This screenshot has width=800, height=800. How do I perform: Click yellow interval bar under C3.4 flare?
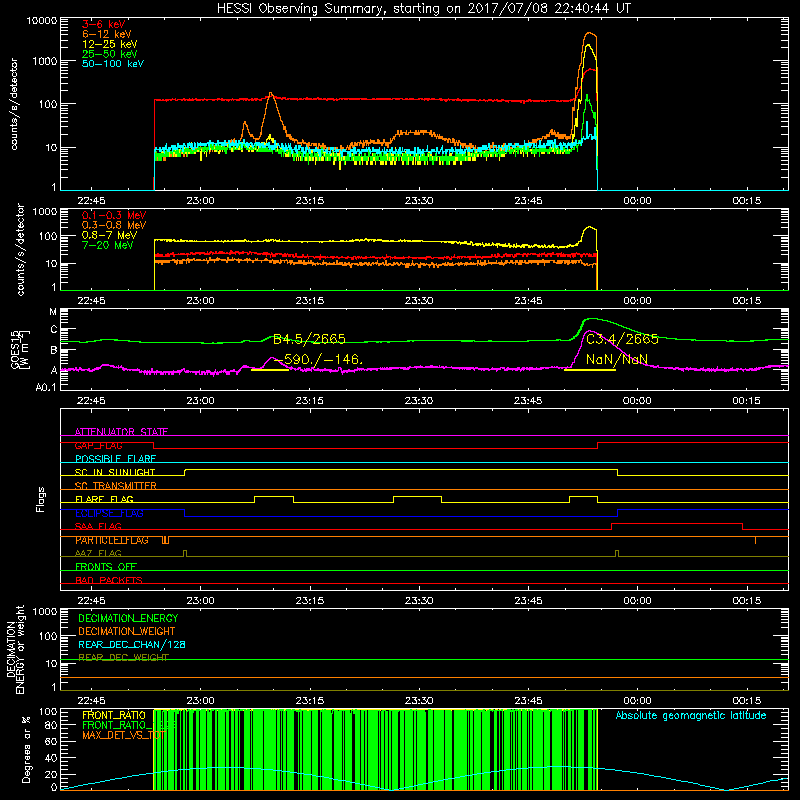pos(590,370)
